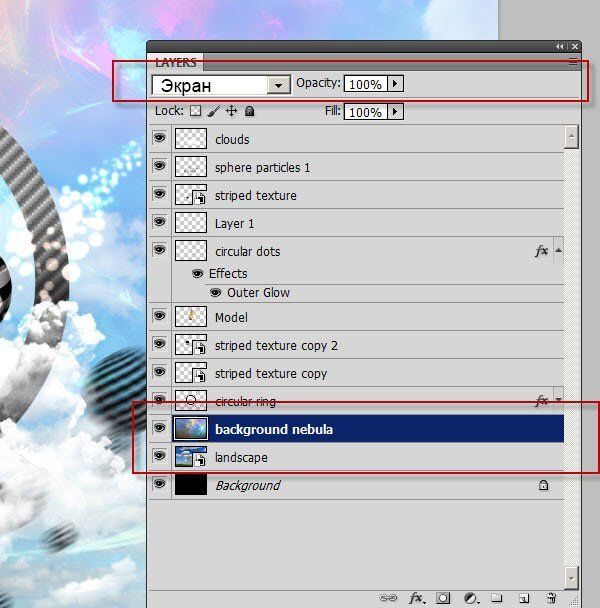
Task: Hide striped texture copy layer
Action: (159, 371)
